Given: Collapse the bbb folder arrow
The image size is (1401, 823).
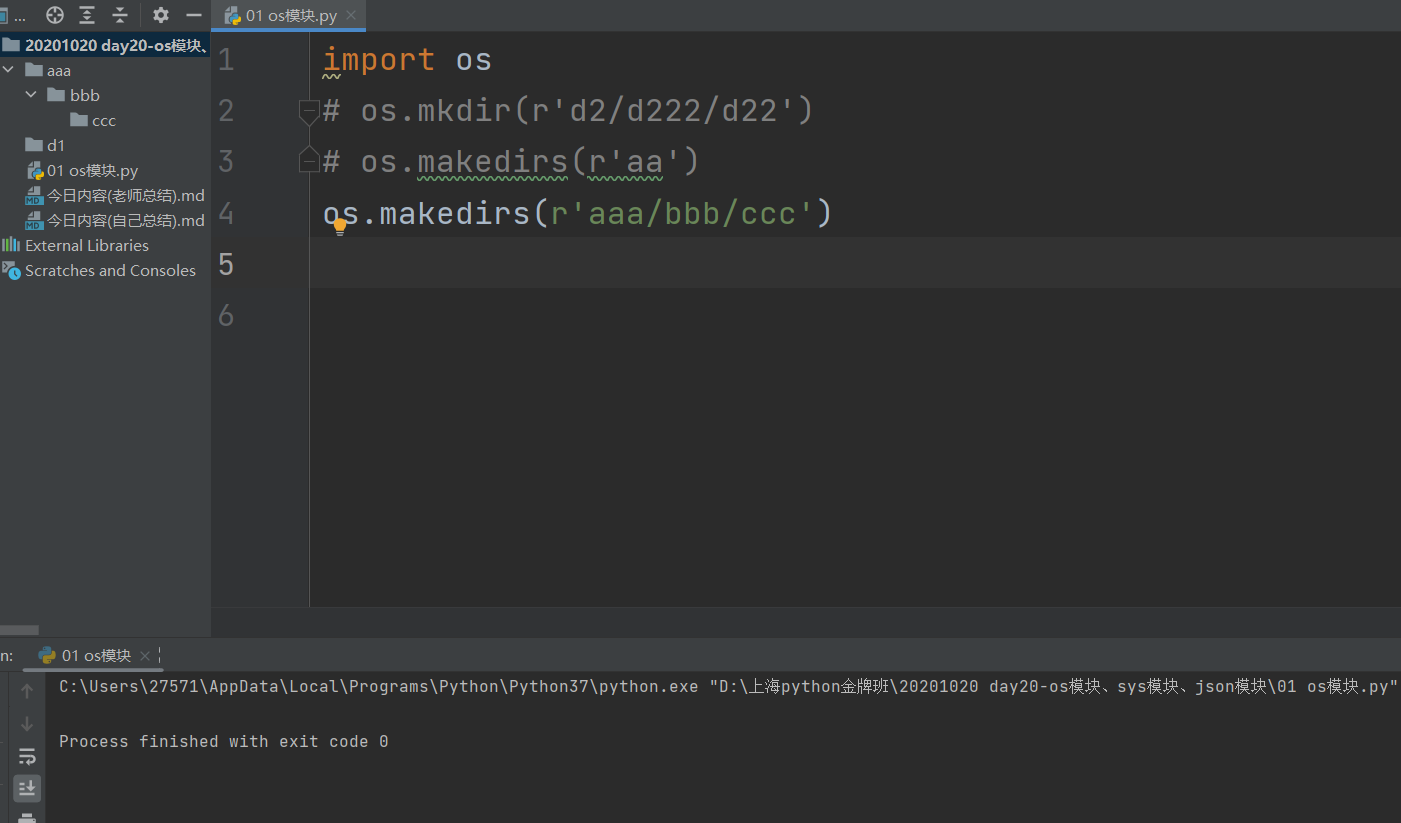Looking at the screenshot, I should (x=31, y=95).
